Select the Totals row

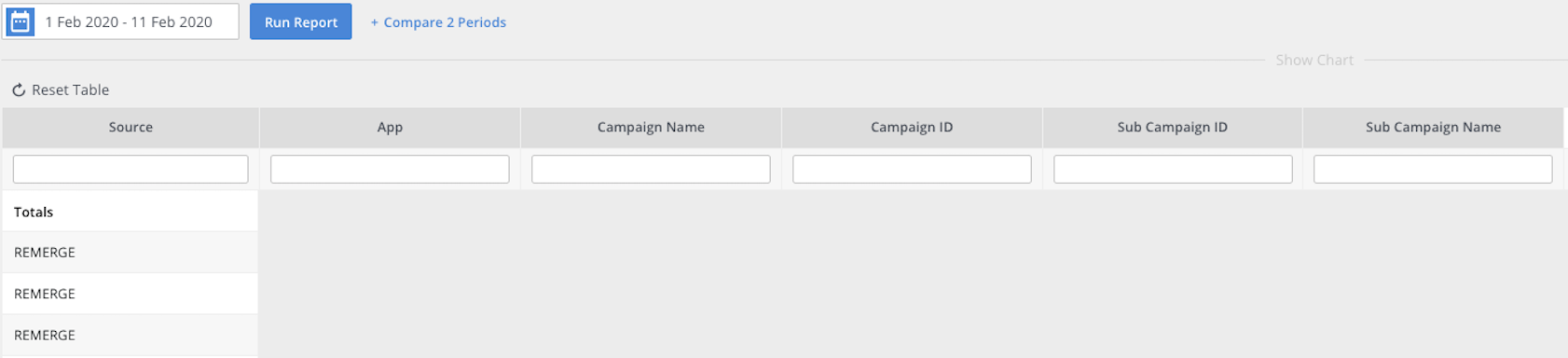click(x=131, y=212)
